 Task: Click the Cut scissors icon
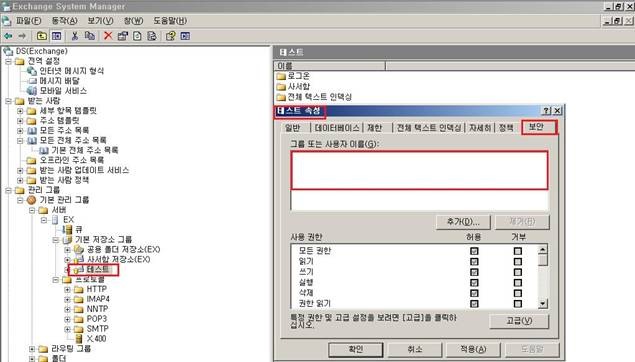pos(75,36)
